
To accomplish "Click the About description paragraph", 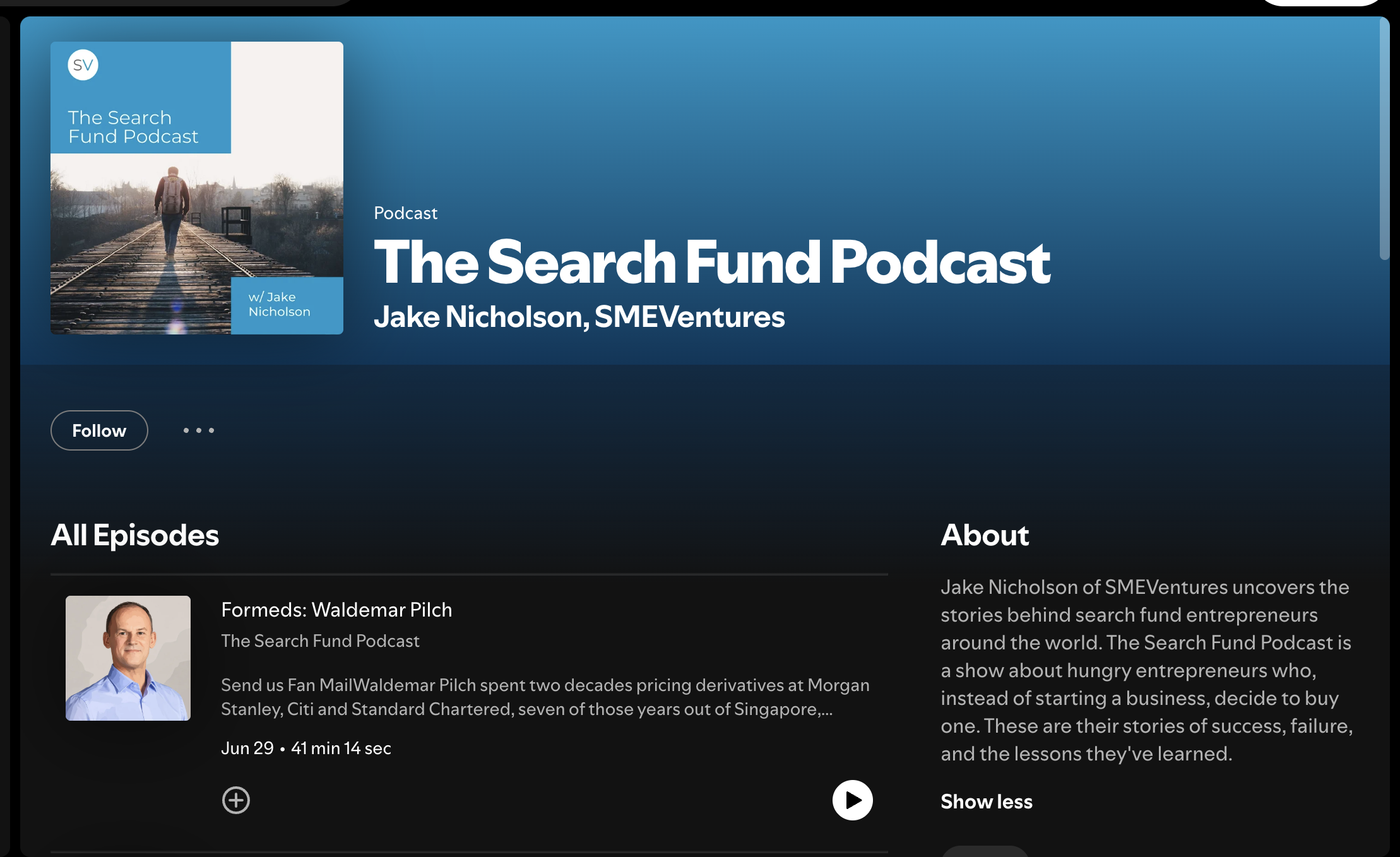I will (x=1147, y=670).
